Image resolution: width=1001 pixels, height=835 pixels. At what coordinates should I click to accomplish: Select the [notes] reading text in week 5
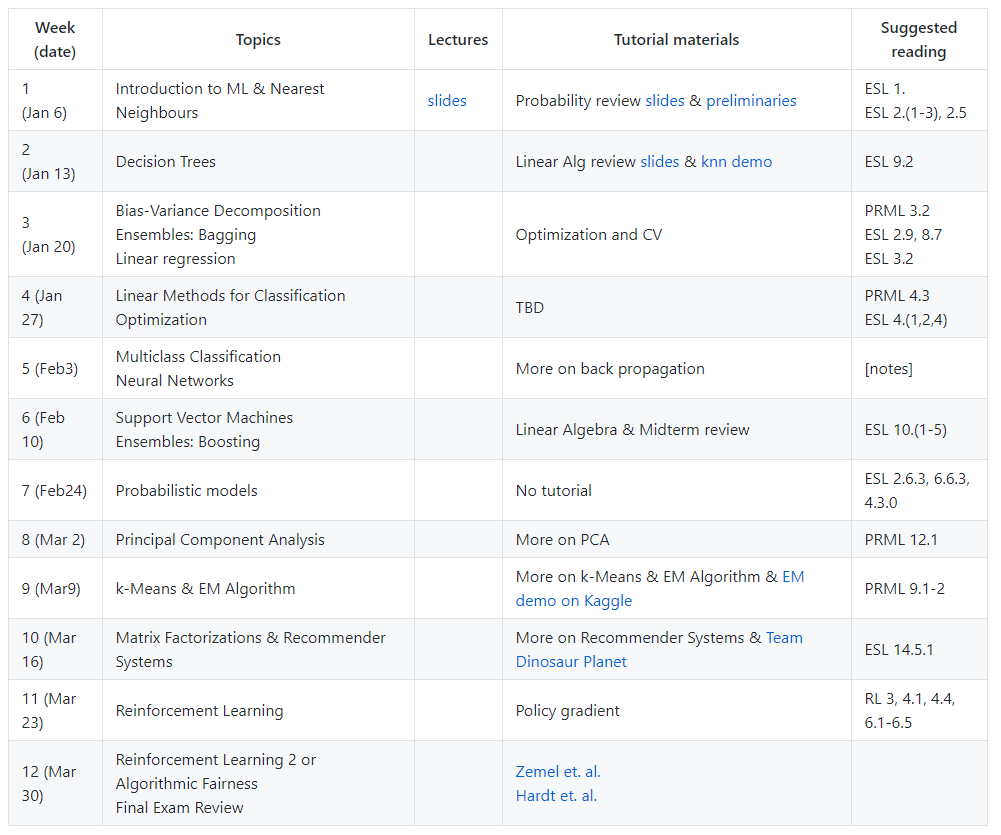point(888,369)
